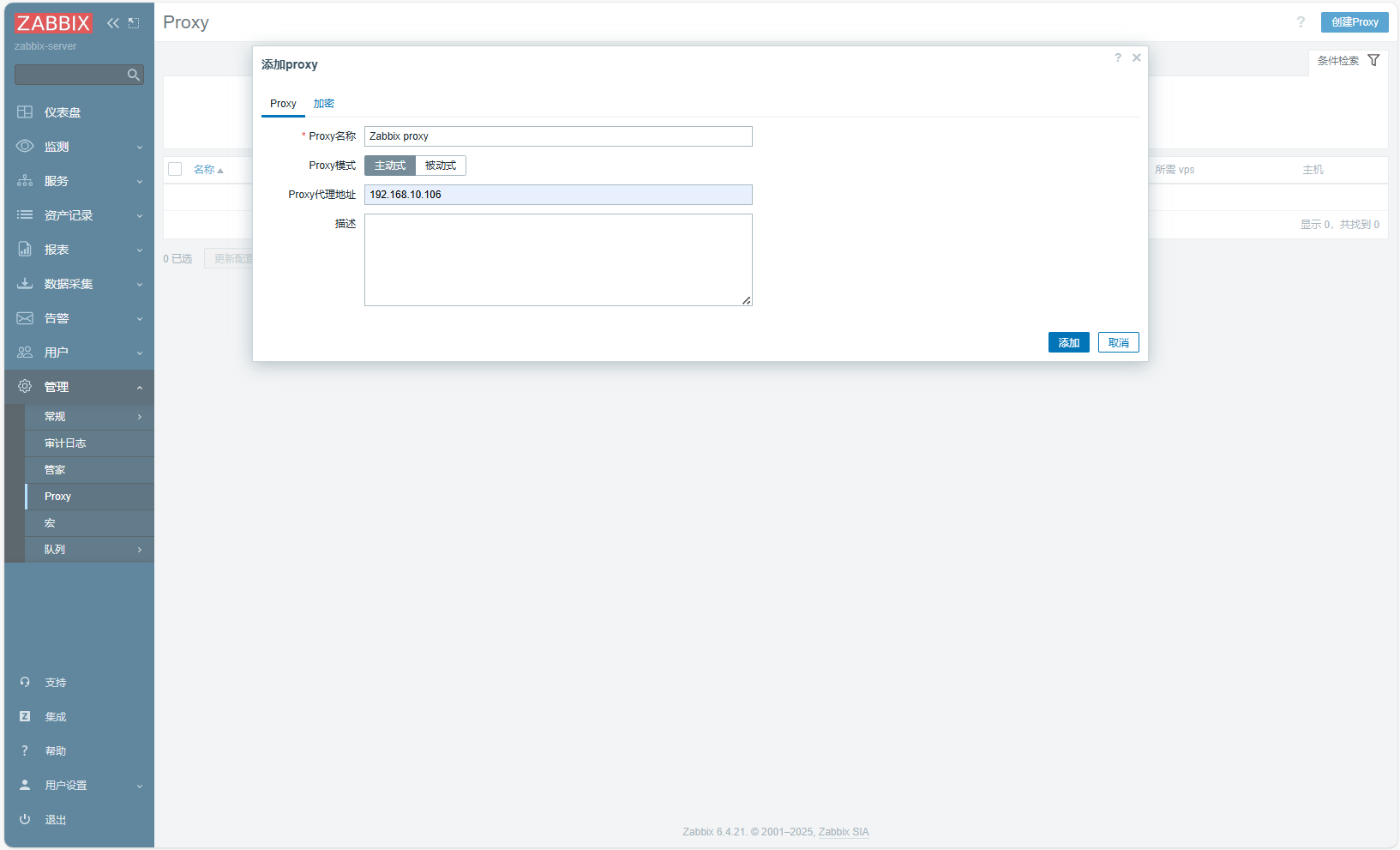Expand the 服务 menu chevron
Screen dimensions: 1400x850
pos(140,182)
